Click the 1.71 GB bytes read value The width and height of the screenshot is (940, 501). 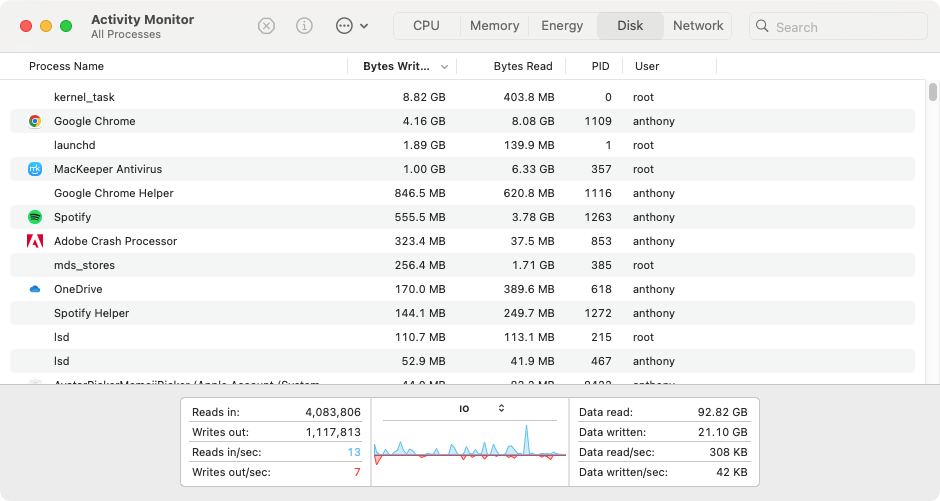533,265
